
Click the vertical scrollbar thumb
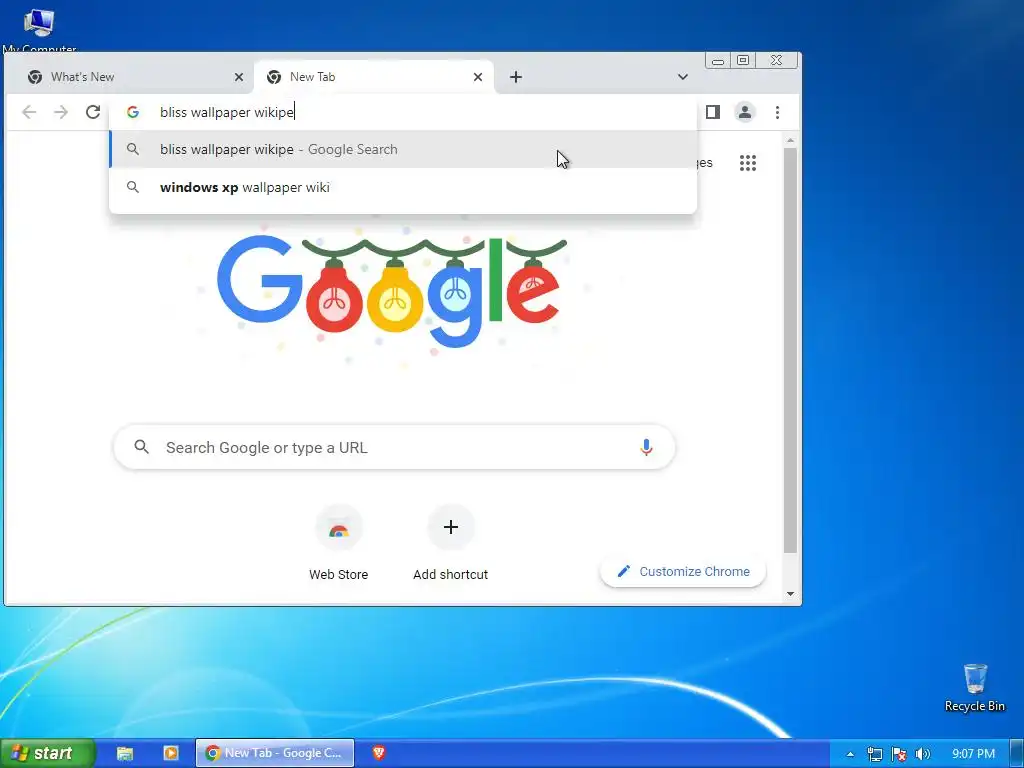(x=790, y=351)
